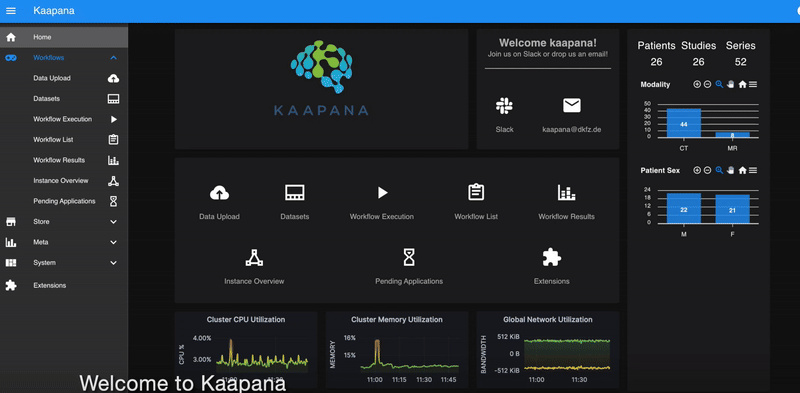Image resolution: width=800 pixels, height=393 pixels.
Task: Select Data Upload sidebar label
Action: coord(52,78)
